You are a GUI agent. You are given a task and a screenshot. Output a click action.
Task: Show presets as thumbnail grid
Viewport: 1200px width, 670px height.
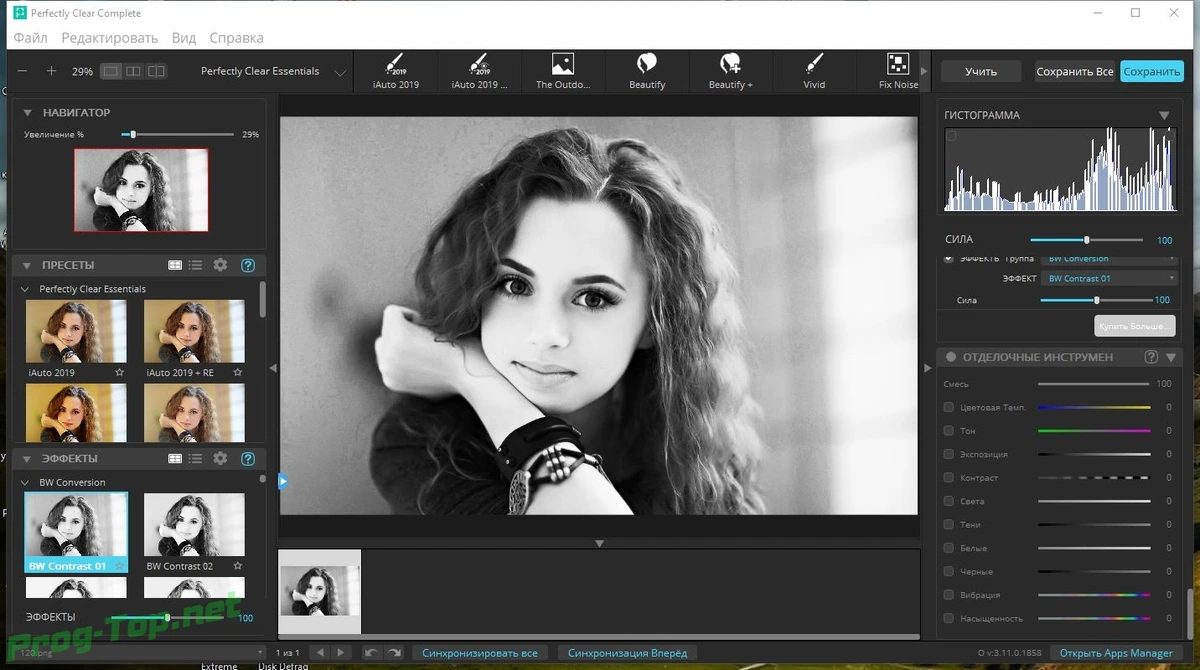pyautogui.click(x=175, y=265)
